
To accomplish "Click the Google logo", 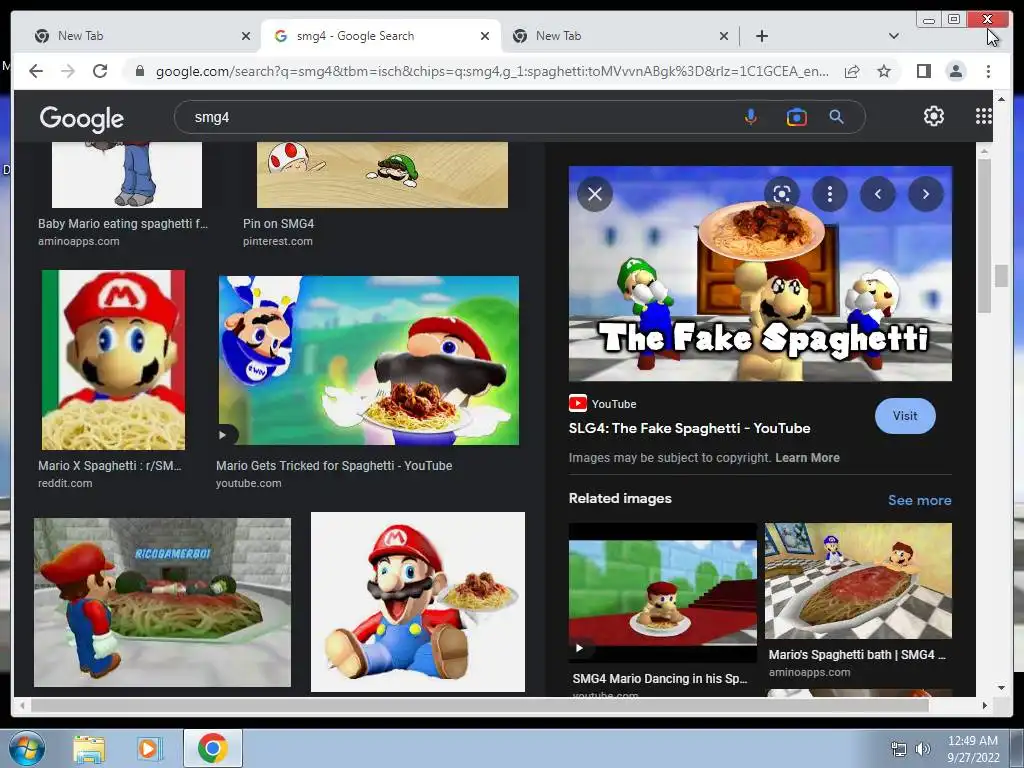I will (x=82, y=118).
